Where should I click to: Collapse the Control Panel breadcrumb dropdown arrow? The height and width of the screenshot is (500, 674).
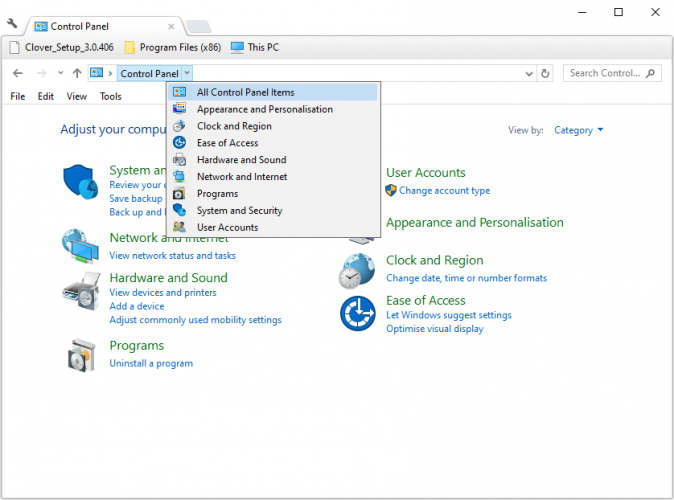(x=187, y=74)
